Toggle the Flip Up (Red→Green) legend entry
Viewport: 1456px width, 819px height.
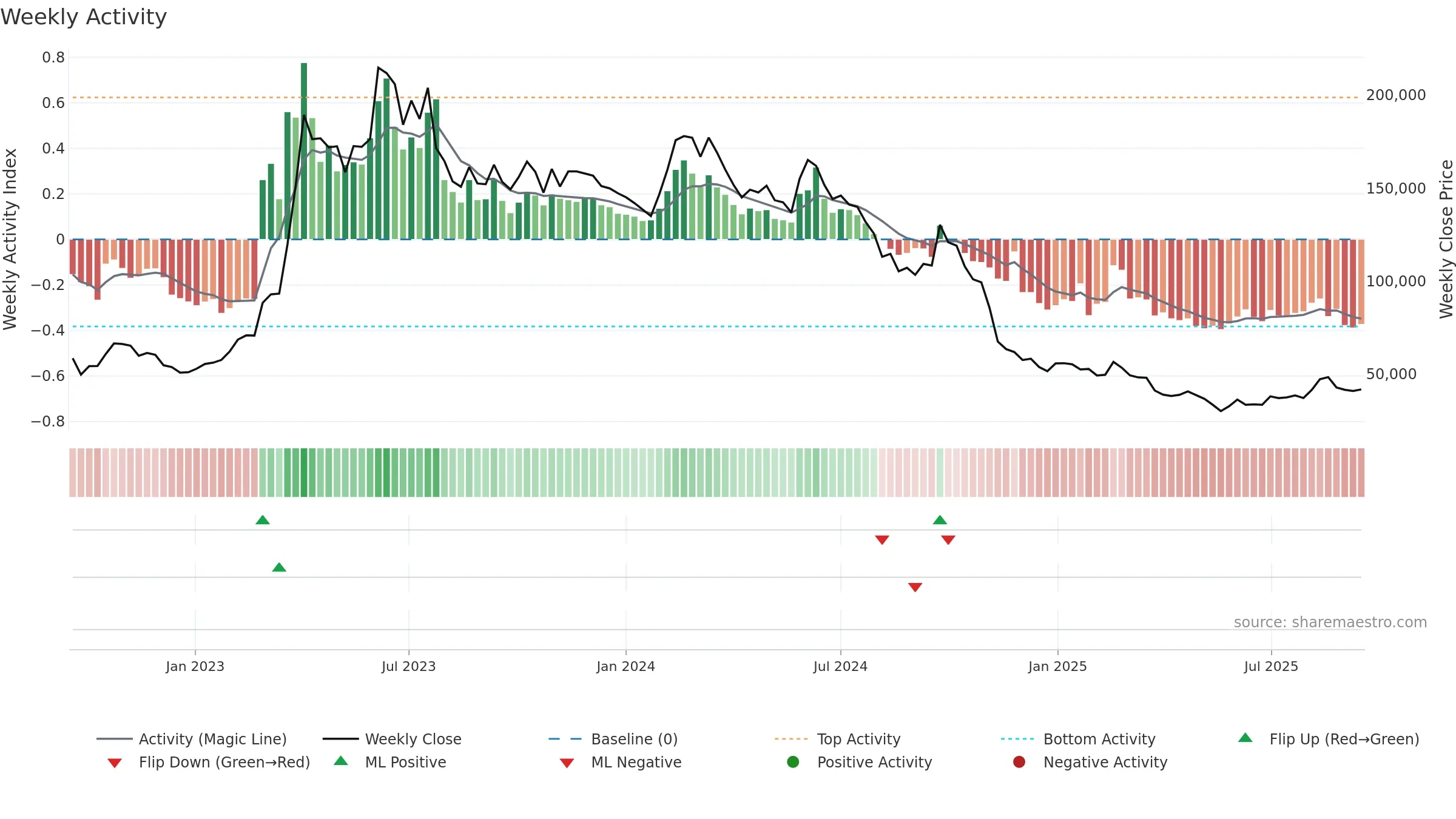click(x=1329, y=739)
